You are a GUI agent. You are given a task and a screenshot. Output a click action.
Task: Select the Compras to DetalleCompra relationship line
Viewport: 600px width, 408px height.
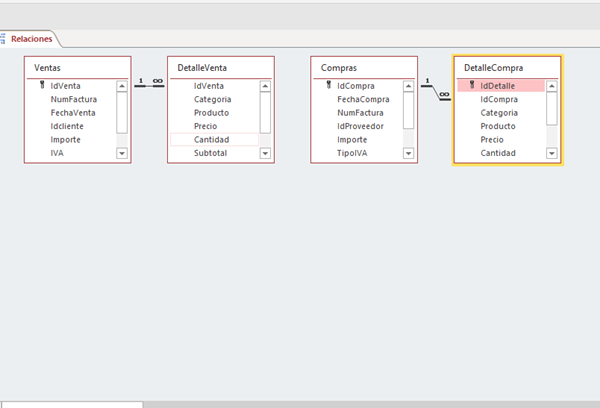tap(436, 92)
